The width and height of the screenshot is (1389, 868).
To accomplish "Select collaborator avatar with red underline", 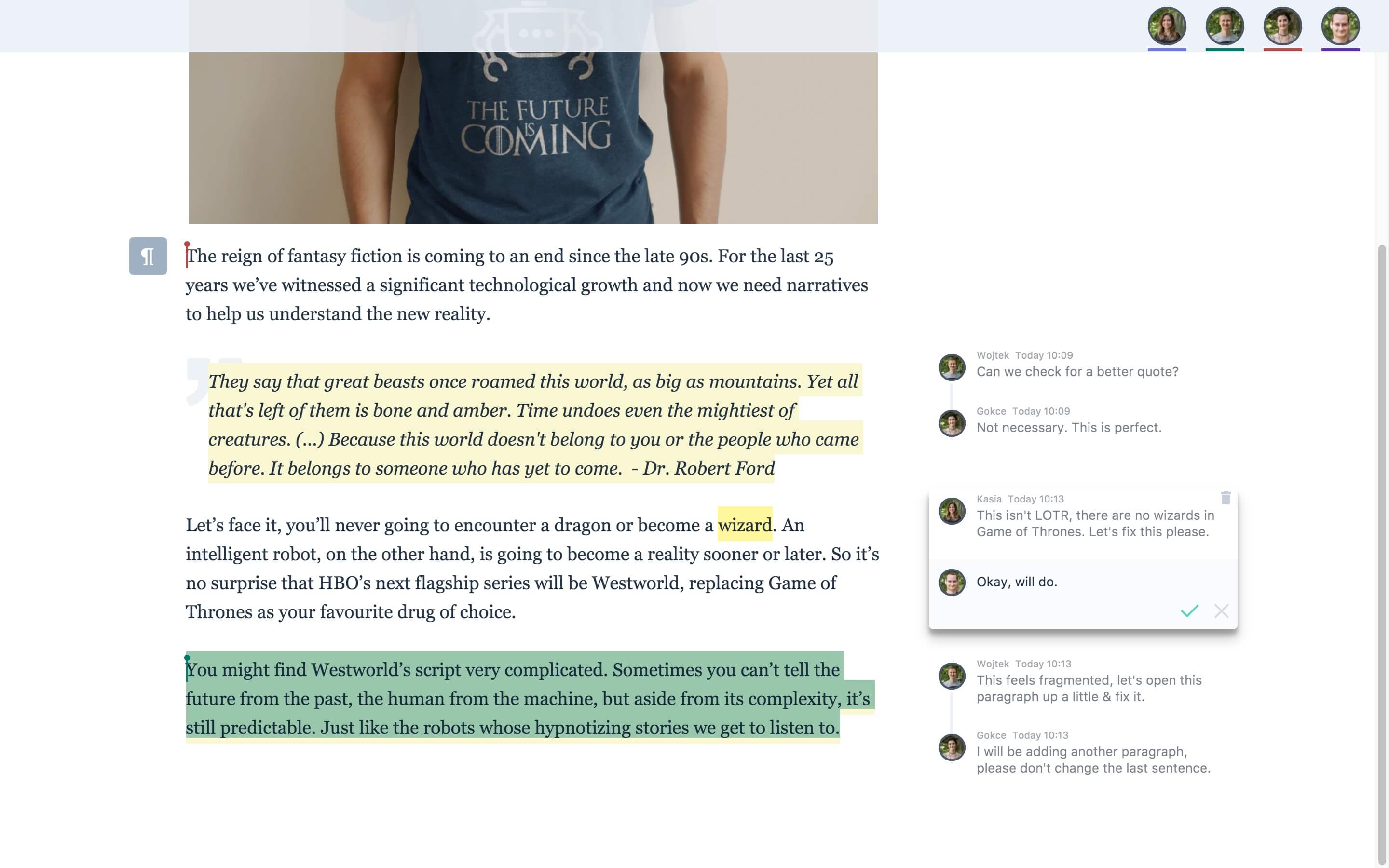I will click(1283, 26).
